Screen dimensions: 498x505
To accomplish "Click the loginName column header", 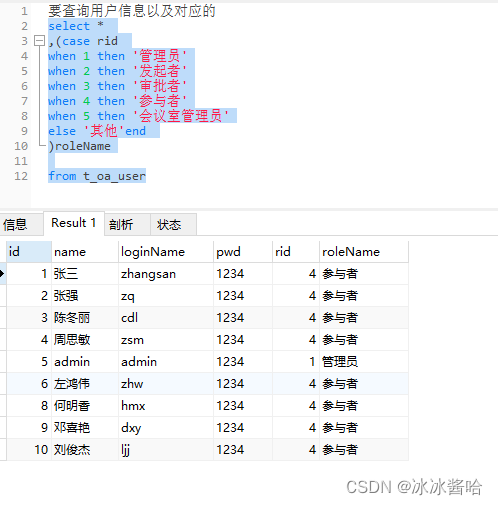I will (166, 252).
